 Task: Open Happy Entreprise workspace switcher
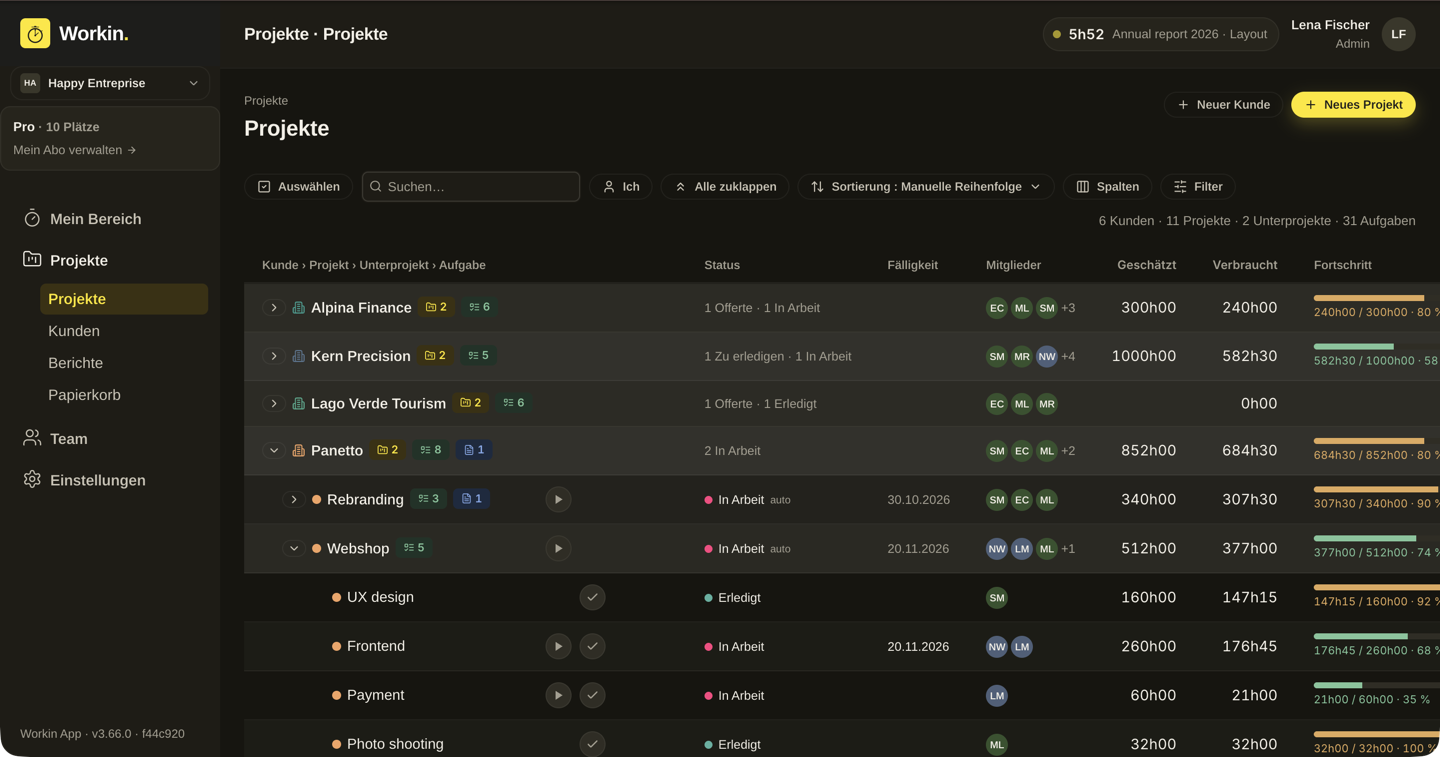(x=110, y=83)
